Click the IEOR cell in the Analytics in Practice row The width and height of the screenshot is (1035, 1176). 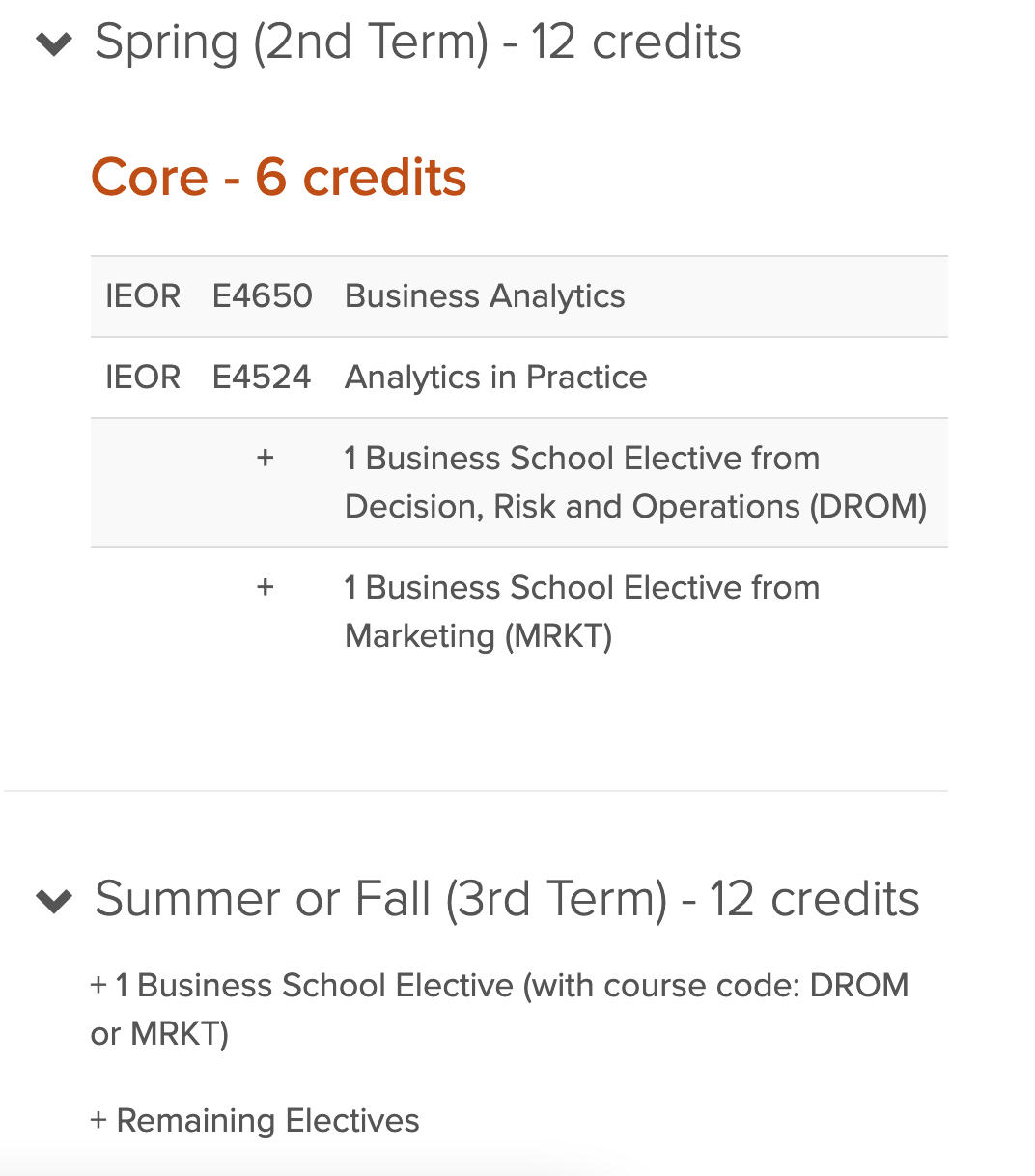[x=143, y=378]
